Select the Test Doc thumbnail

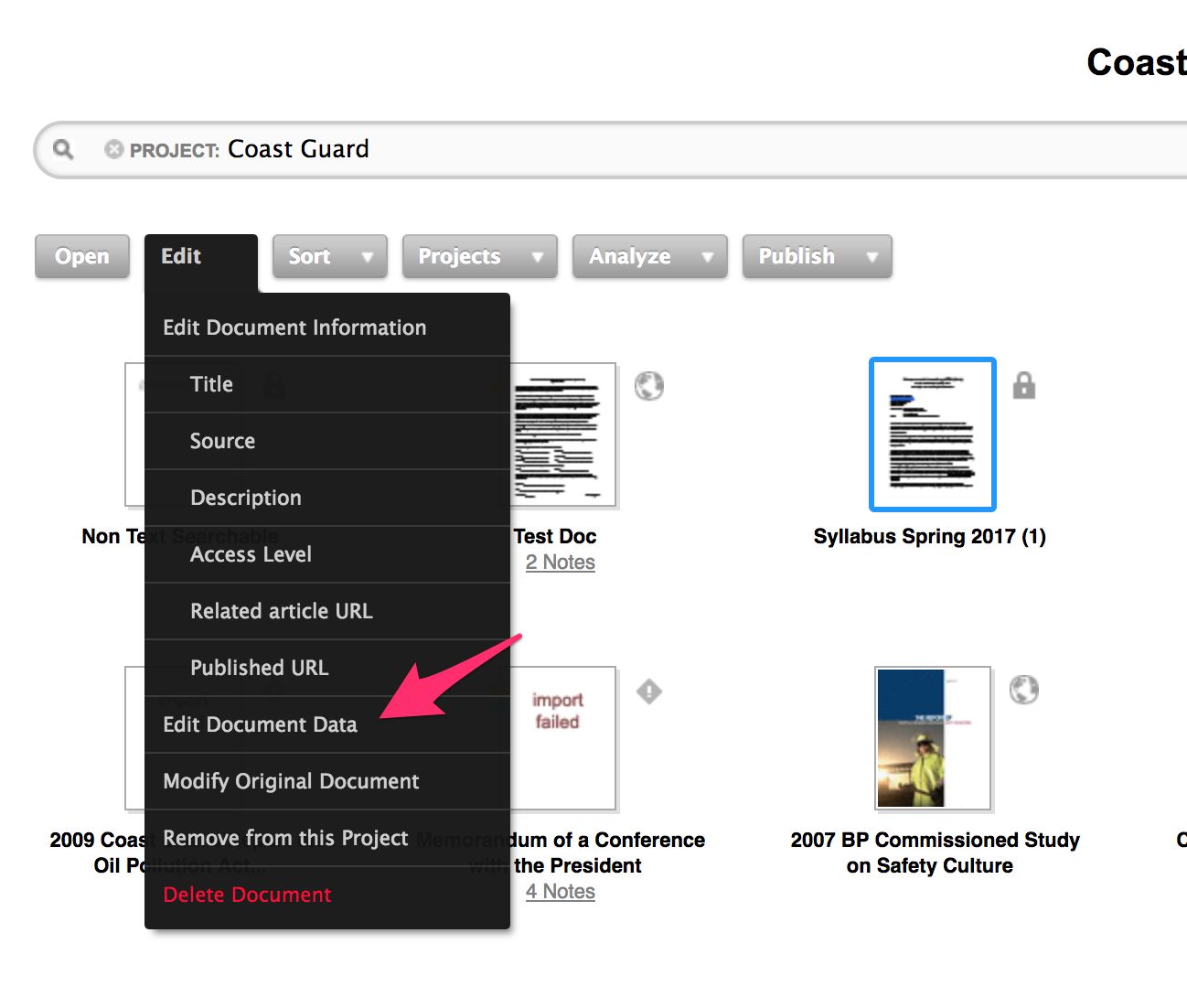coord(562,434)
